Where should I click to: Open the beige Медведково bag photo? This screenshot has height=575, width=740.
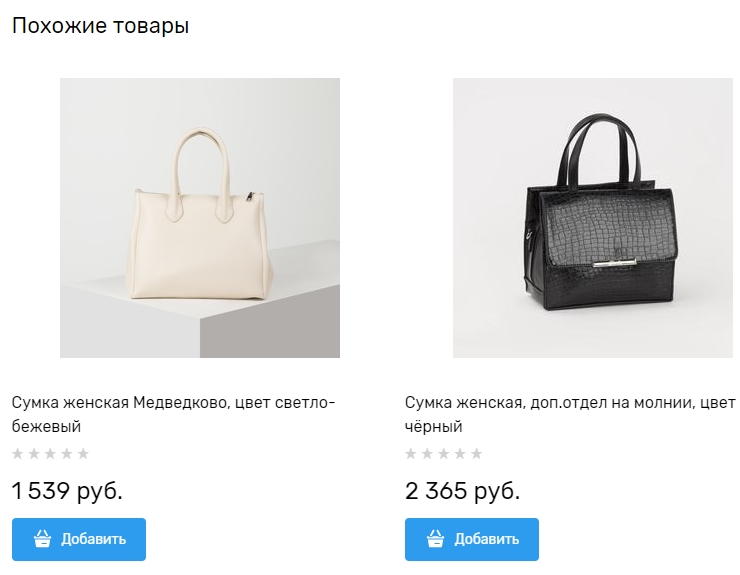pyautogui.click(x=200, y=218)
